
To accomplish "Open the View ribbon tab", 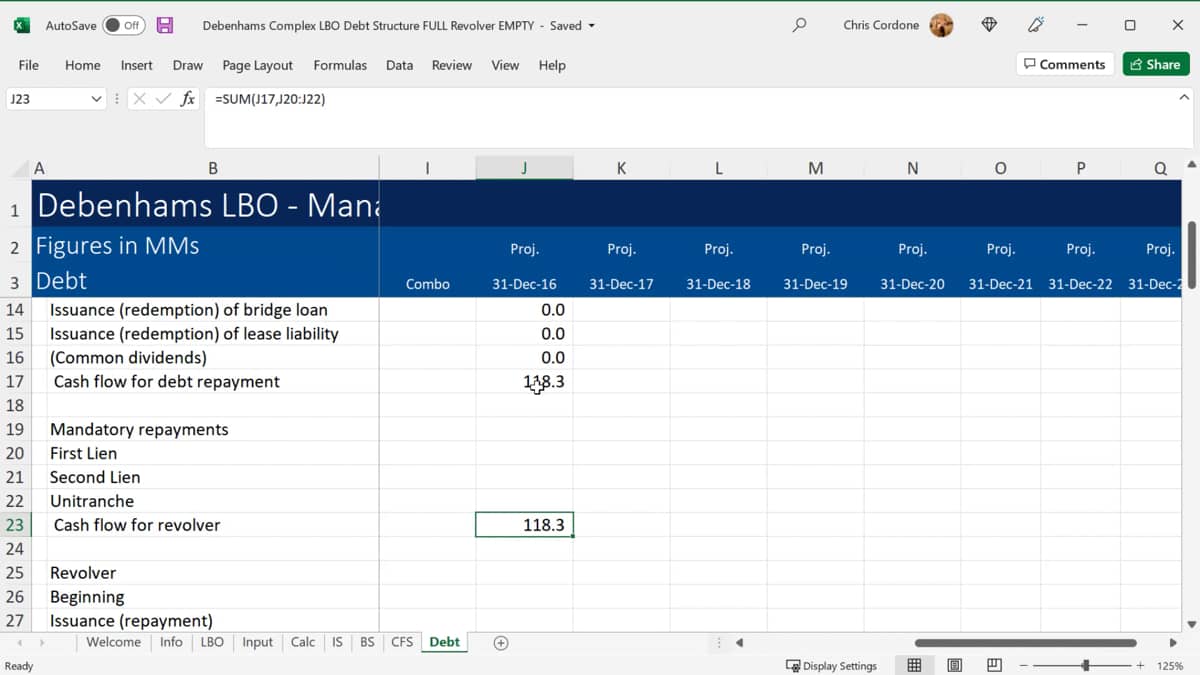I will [x=505, y=65].
